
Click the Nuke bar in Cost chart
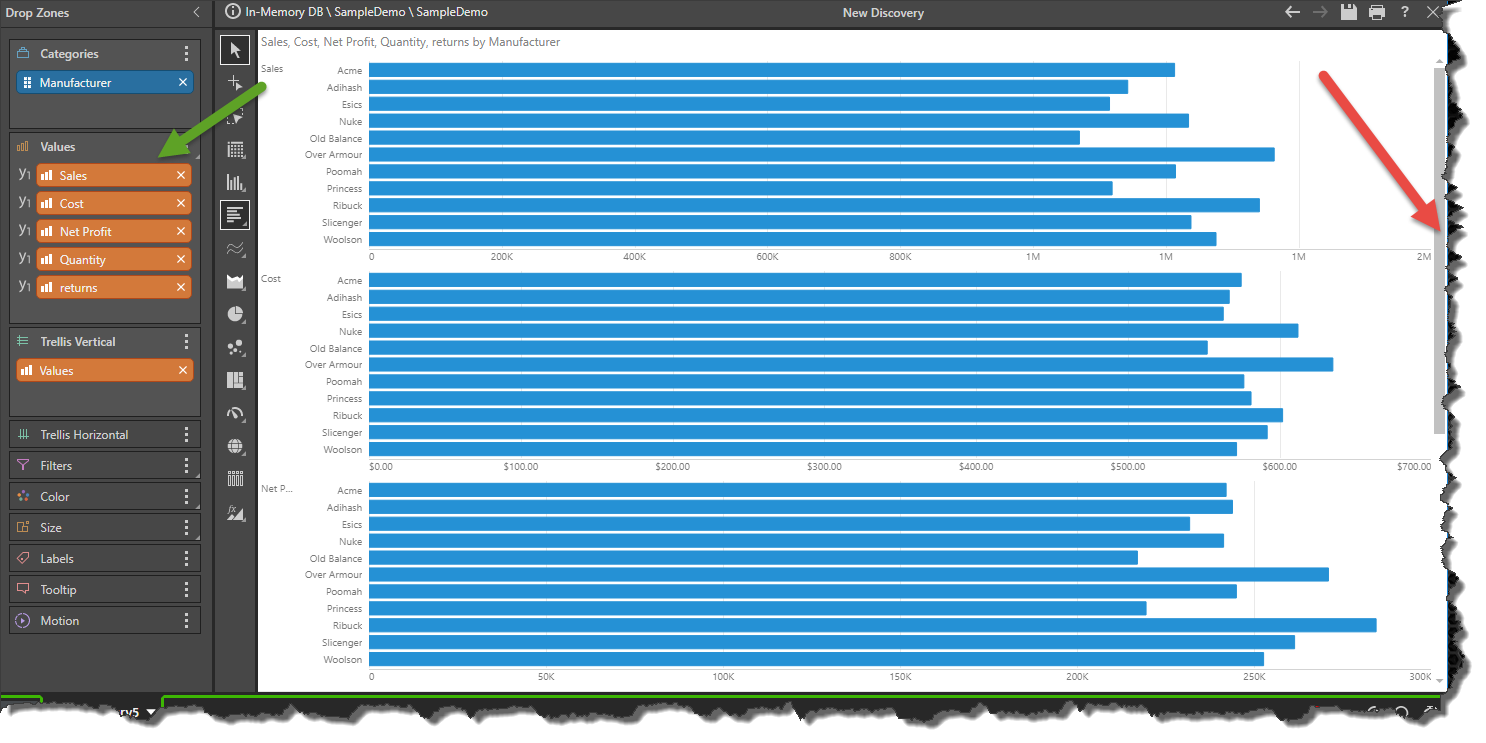(833, 331)
